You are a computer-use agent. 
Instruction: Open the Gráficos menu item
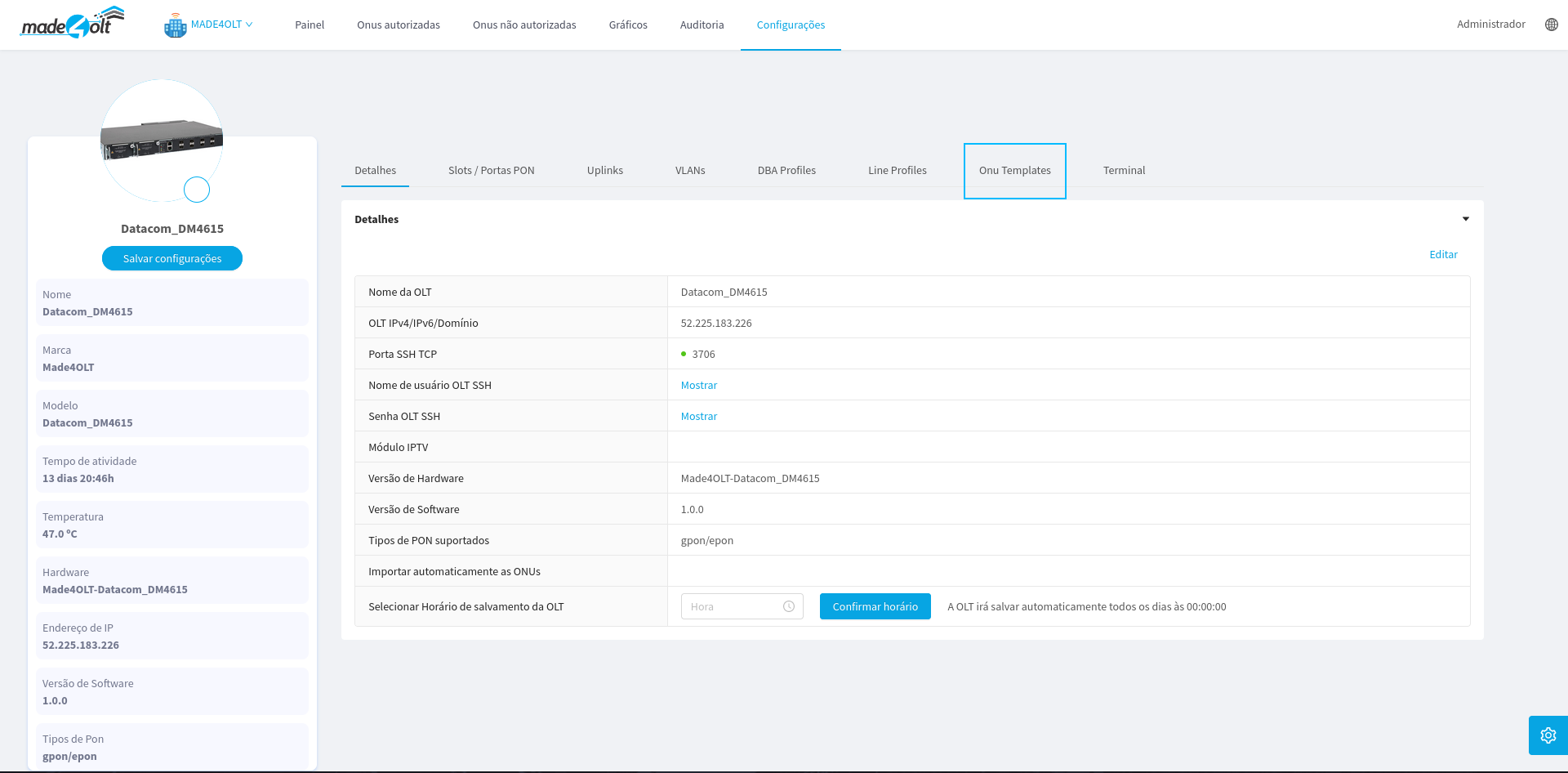[x=627, y=25]
